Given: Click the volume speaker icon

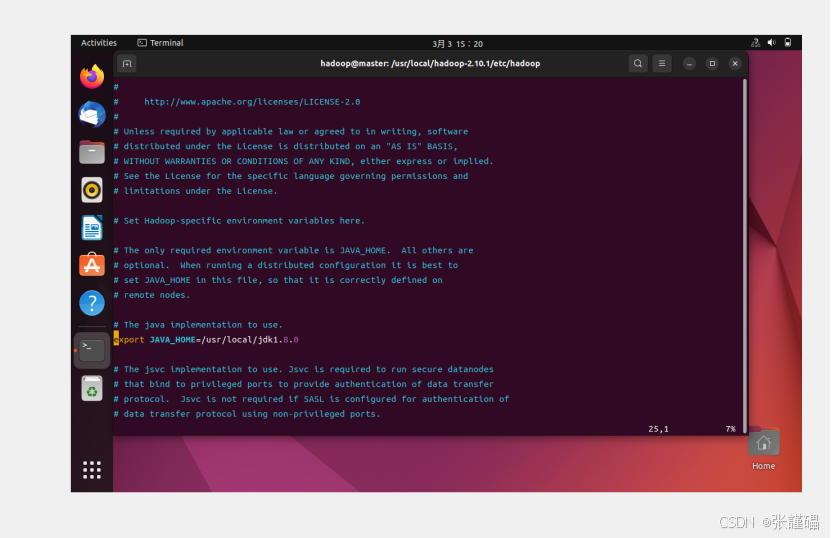Looking at the screenshot, I should 772,42.
